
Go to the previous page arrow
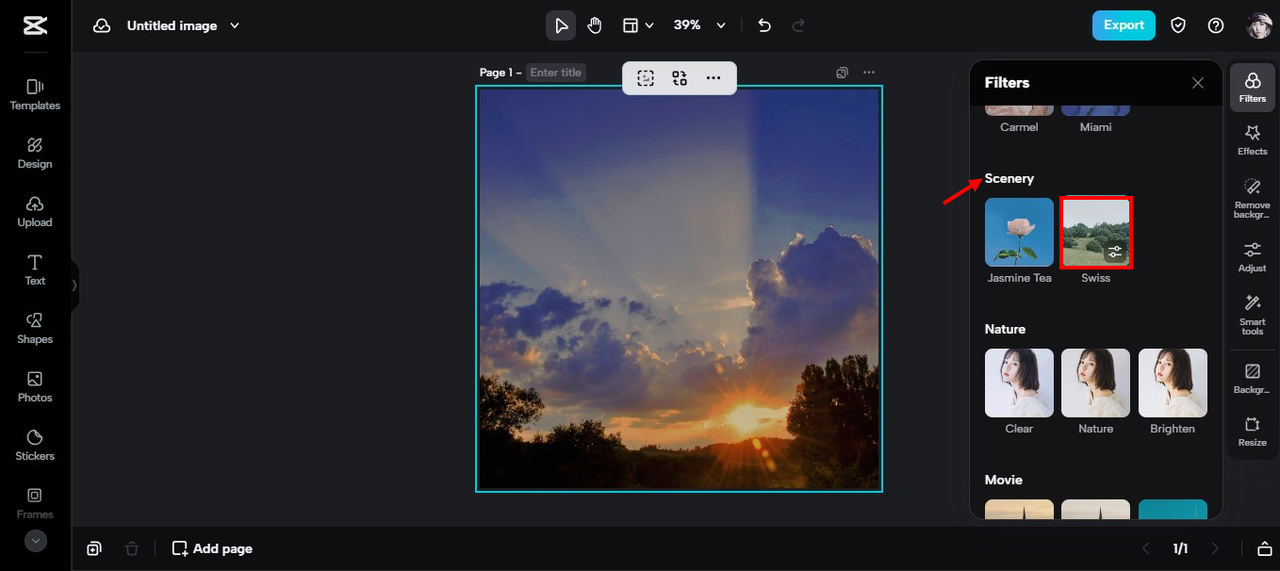1146,548
